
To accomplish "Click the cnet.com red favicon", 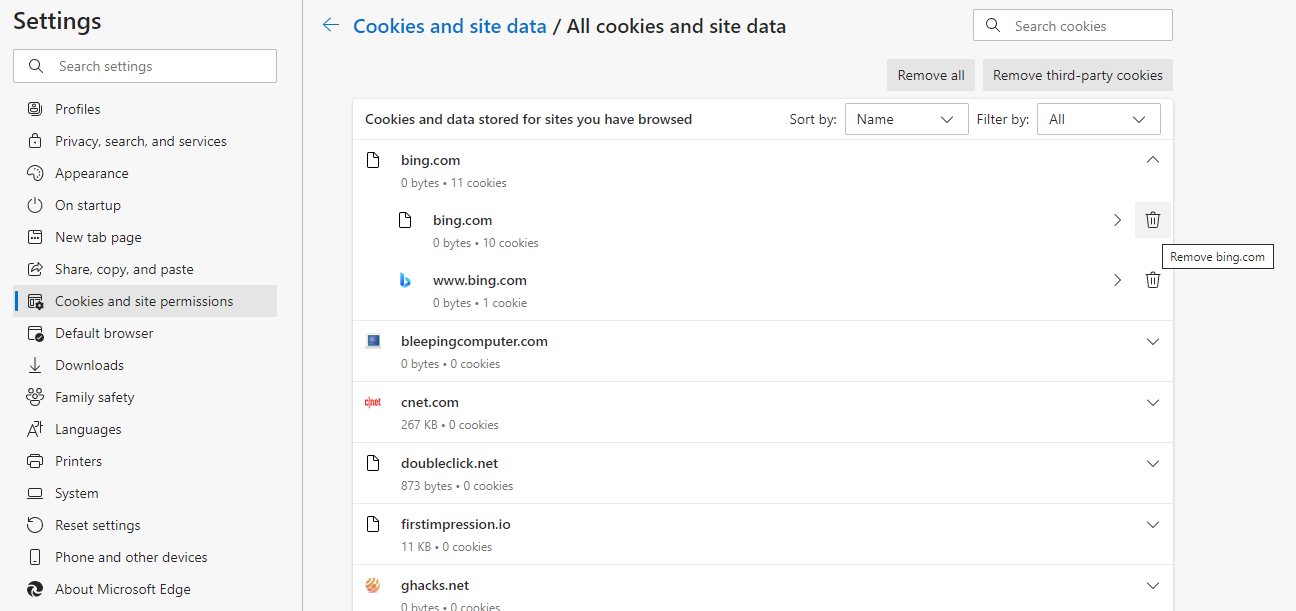I will 373,402.
